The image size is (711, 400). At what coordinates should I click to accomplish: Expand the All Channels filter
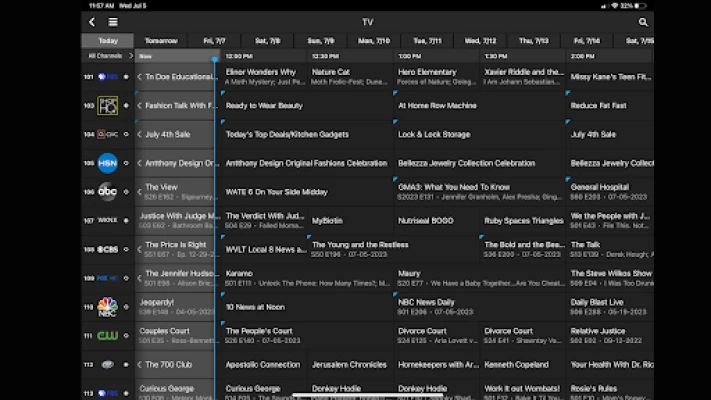tap(107, 56)
